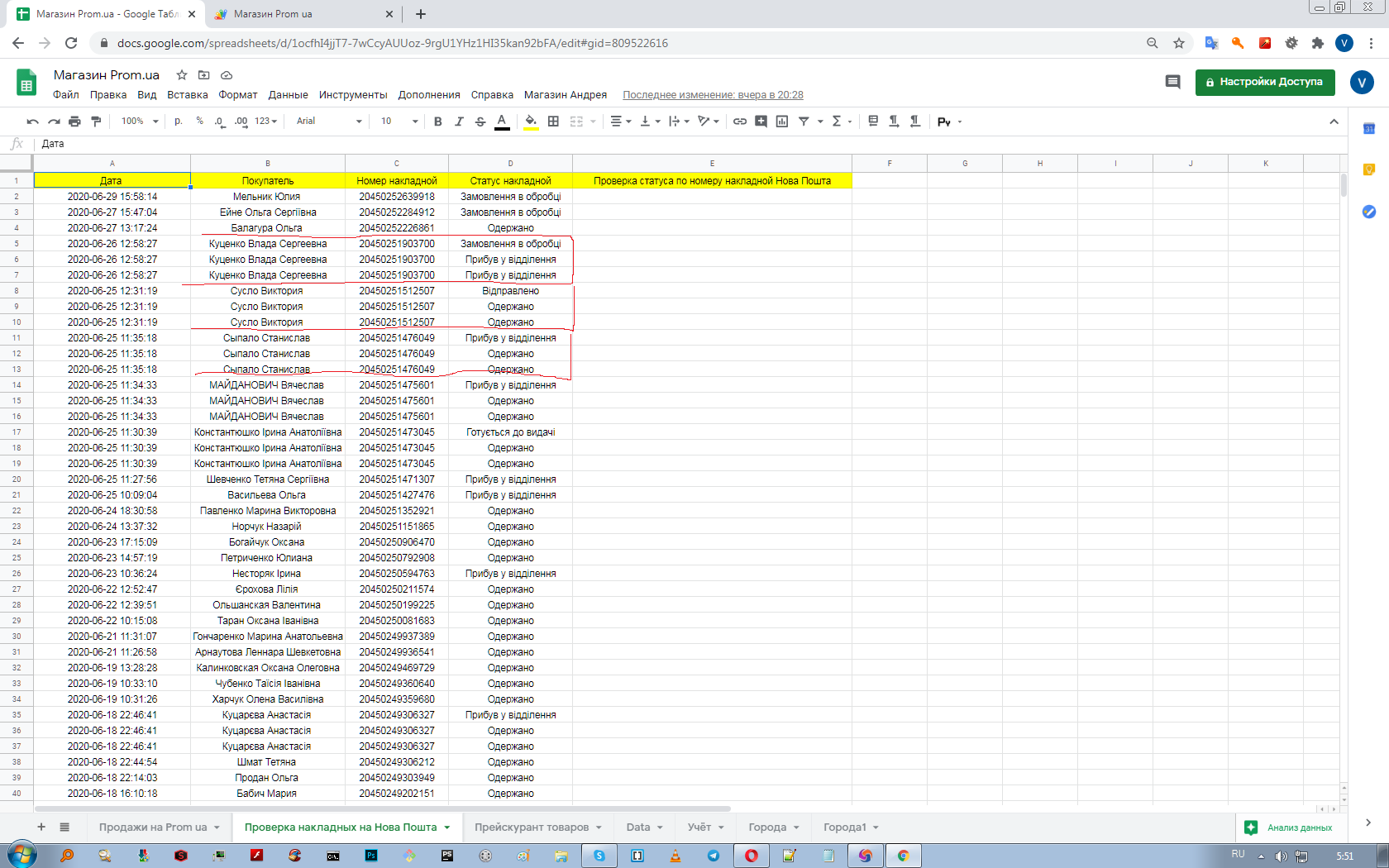Open the cell borders menu
Image resolution: width=1389 pixels, height=868 pixels.
pos(553,122)
